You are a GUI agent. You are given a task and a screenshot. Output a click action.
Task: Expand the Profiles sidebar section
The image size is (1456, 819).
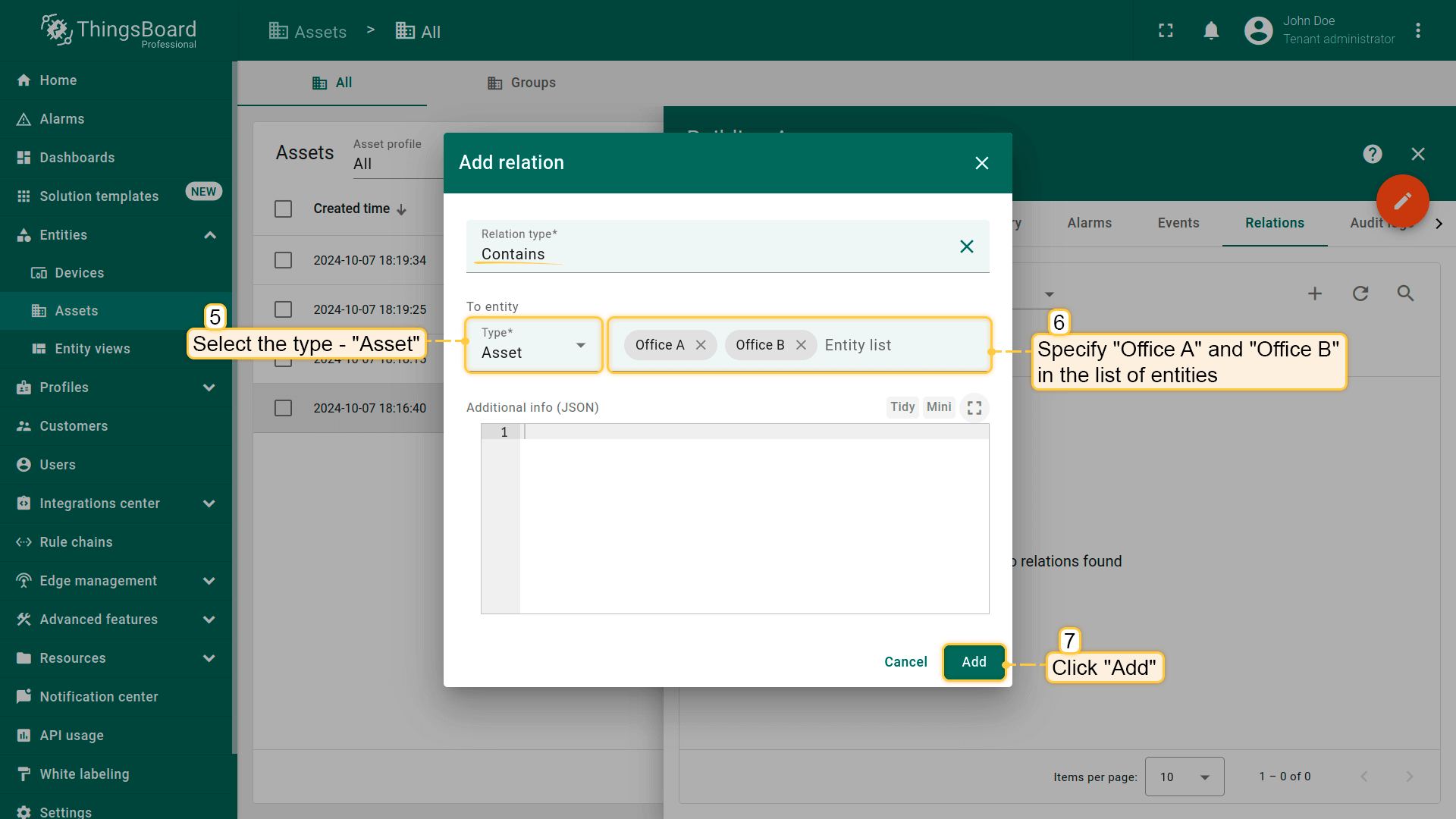209,388
